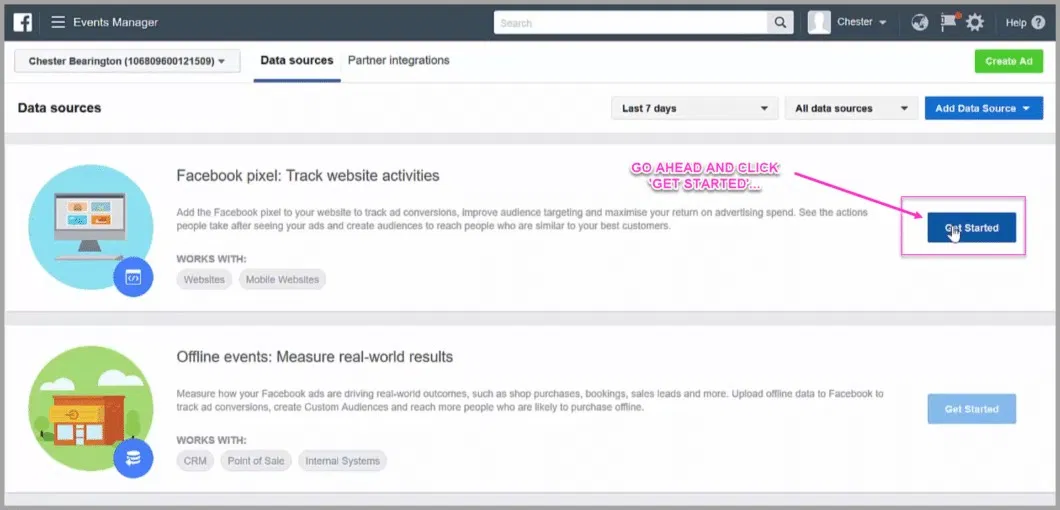The height and width of the screenshot is (510, 1060).
Task: Open the Events Manager menu title
Action: [x=116, y=22]
